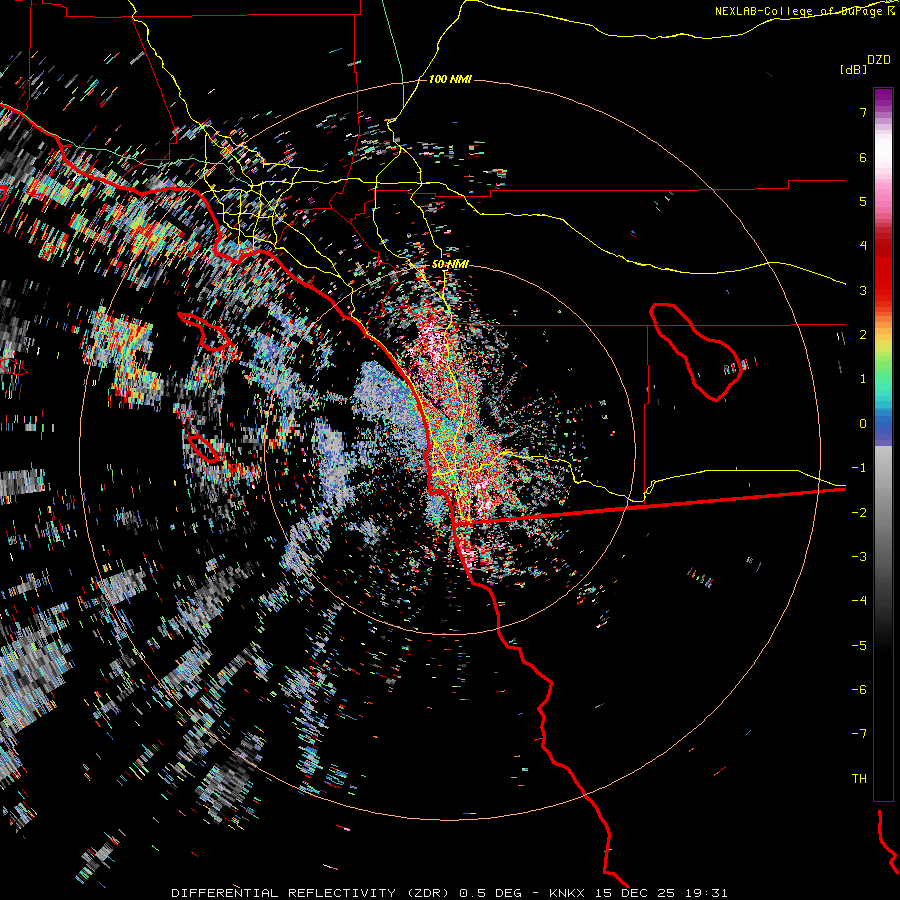Click the -6 value on the color scale
This screenshot has height=900, width=900.
(859, 690)
